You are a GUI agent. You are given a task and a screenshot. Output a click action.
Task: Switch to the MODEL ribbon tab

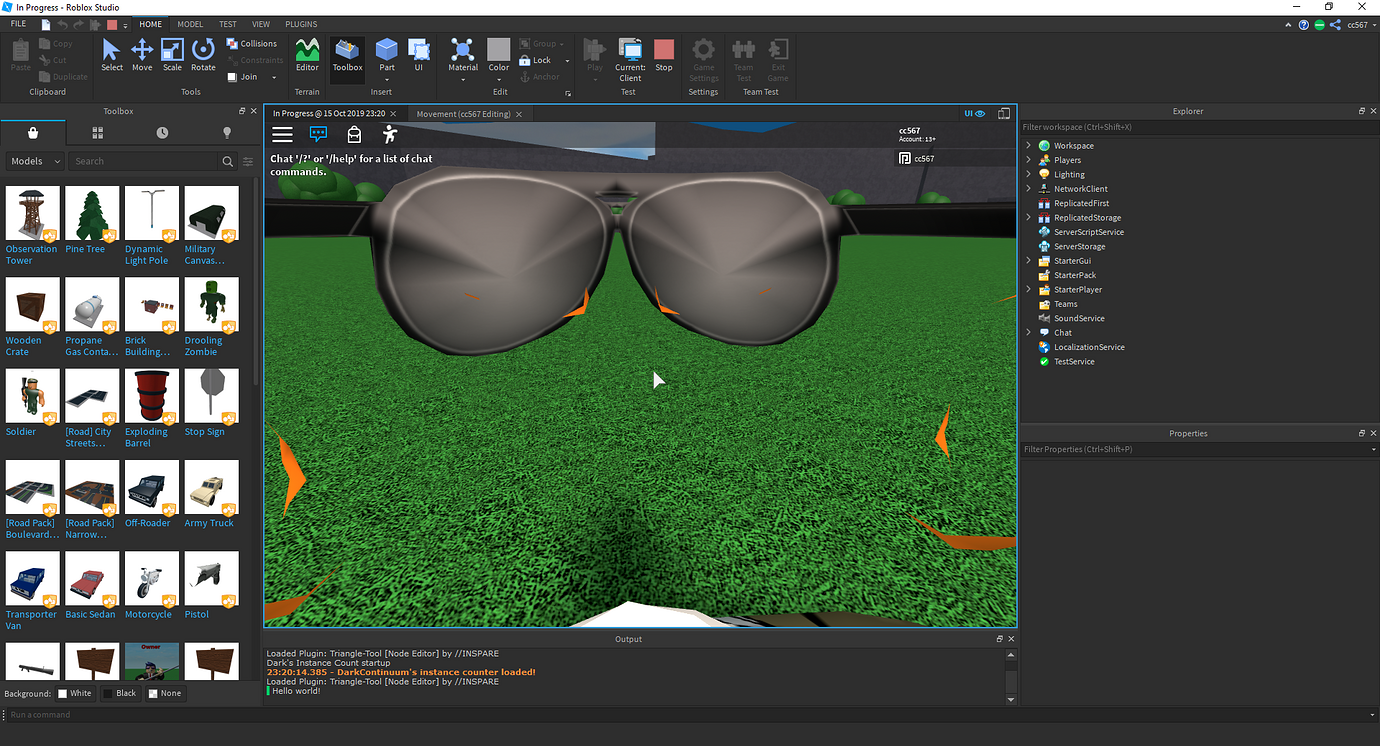190,24
